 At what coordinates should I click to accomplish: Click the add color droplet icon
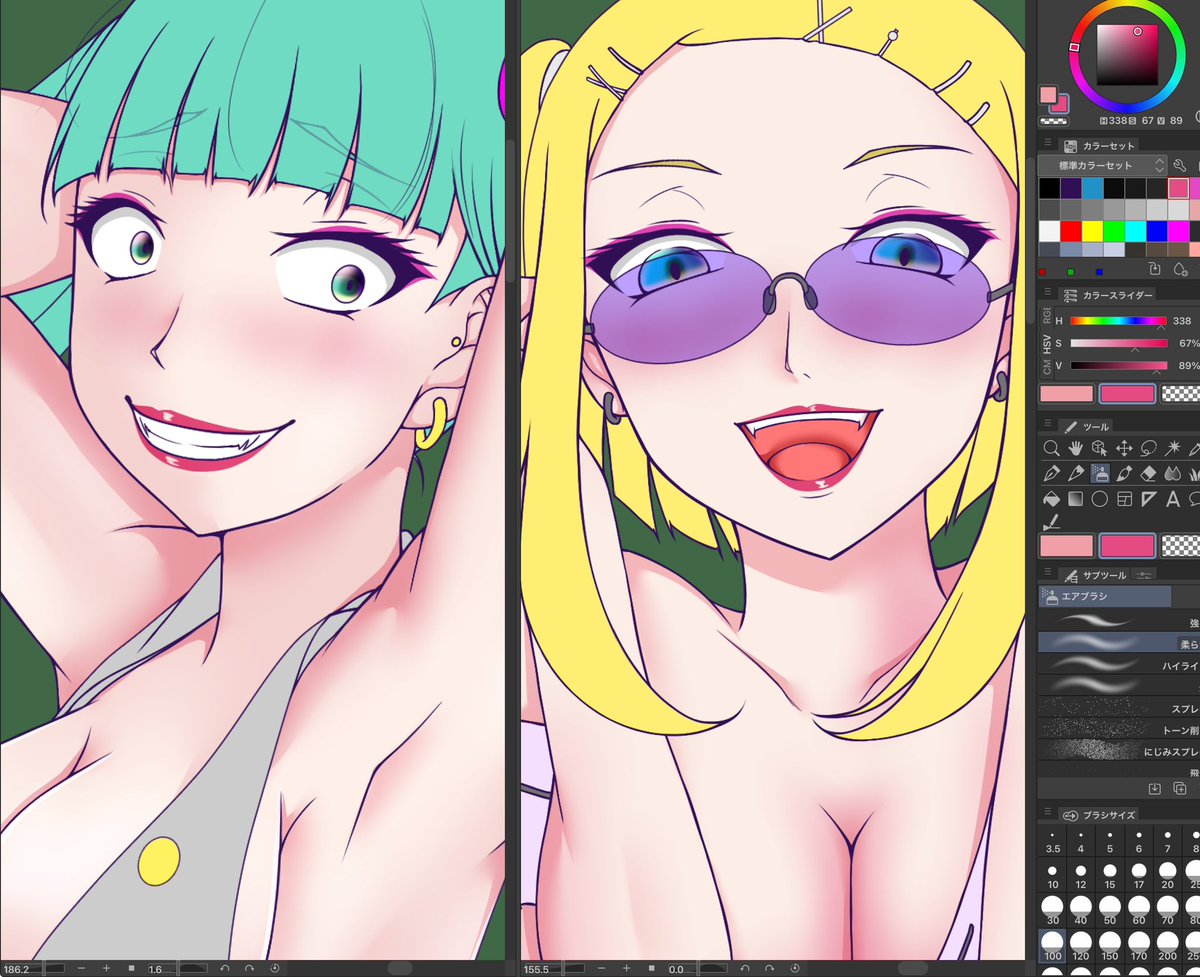coord(1180,269)
